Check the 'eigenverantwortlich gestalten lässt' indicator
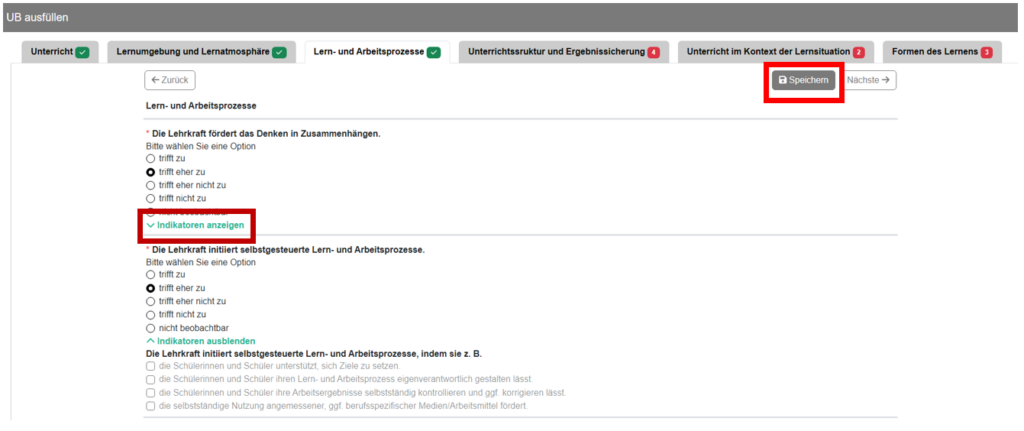 point(151,379)
